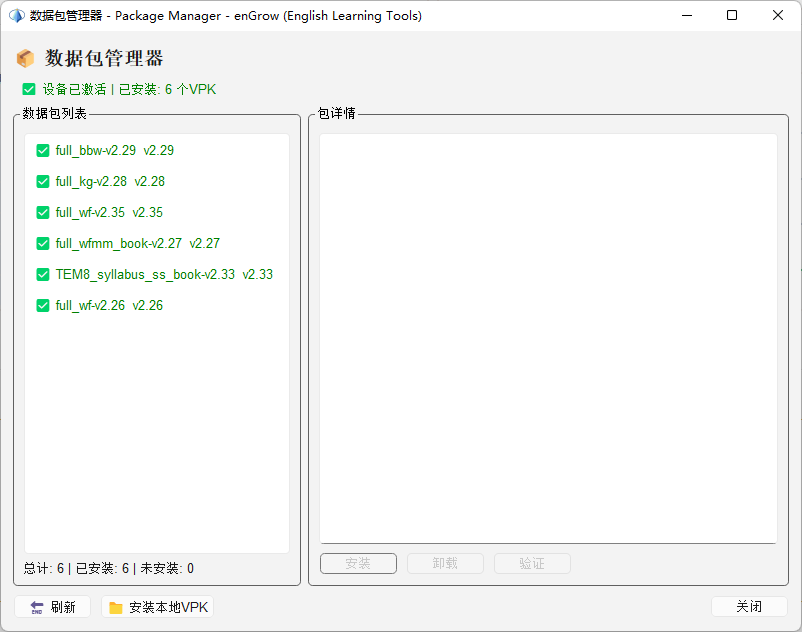The width and height of the screenshot is (802, 632).
Task: Select the full_wf-v2.35 v2.35 row text
Action: tap(109, 212)
